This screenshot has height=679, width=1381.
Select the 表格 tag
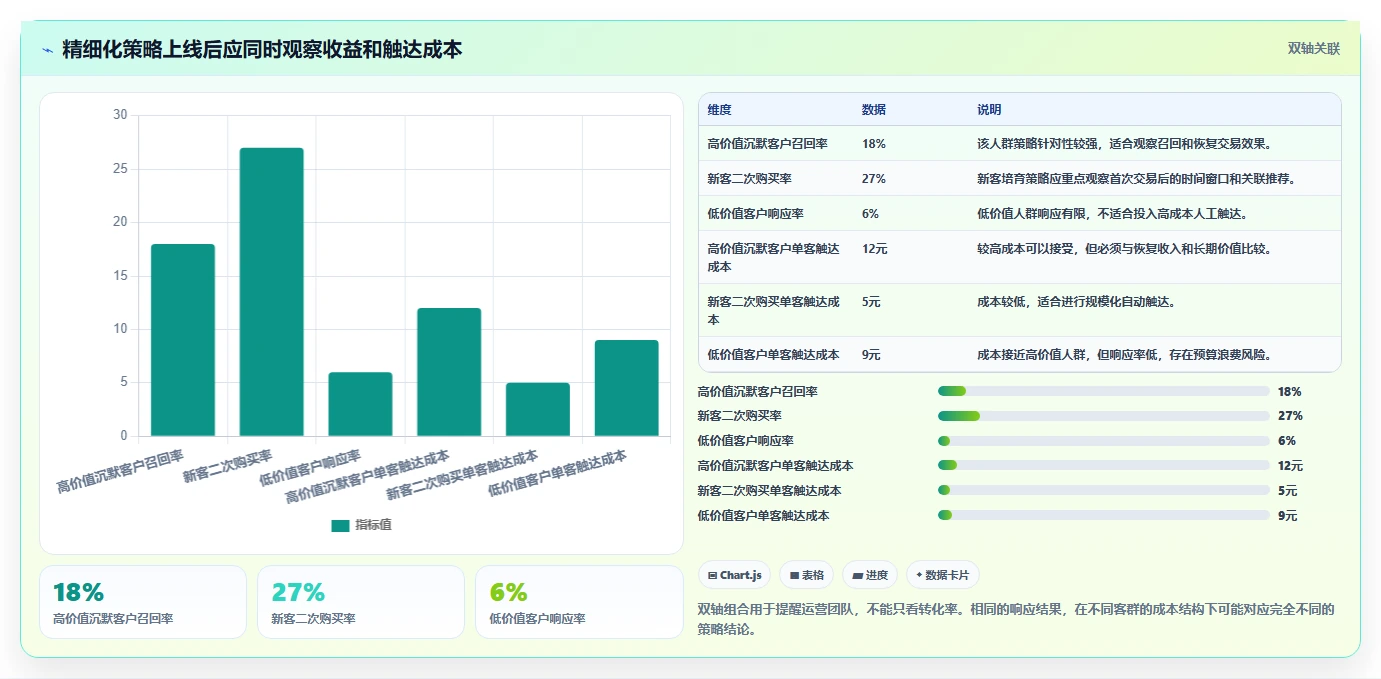tap(806, 575)
